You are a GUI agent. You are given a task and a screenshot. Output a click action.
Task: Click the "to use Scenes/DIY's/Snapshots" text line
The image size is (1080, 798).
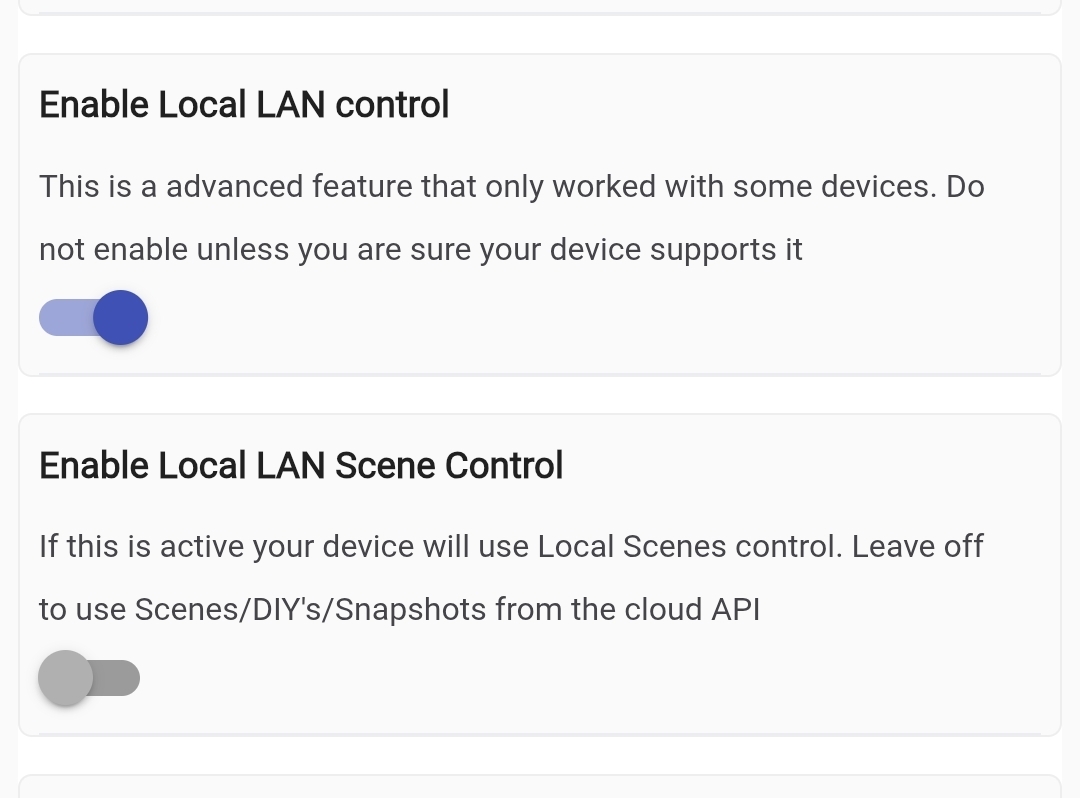399,610
